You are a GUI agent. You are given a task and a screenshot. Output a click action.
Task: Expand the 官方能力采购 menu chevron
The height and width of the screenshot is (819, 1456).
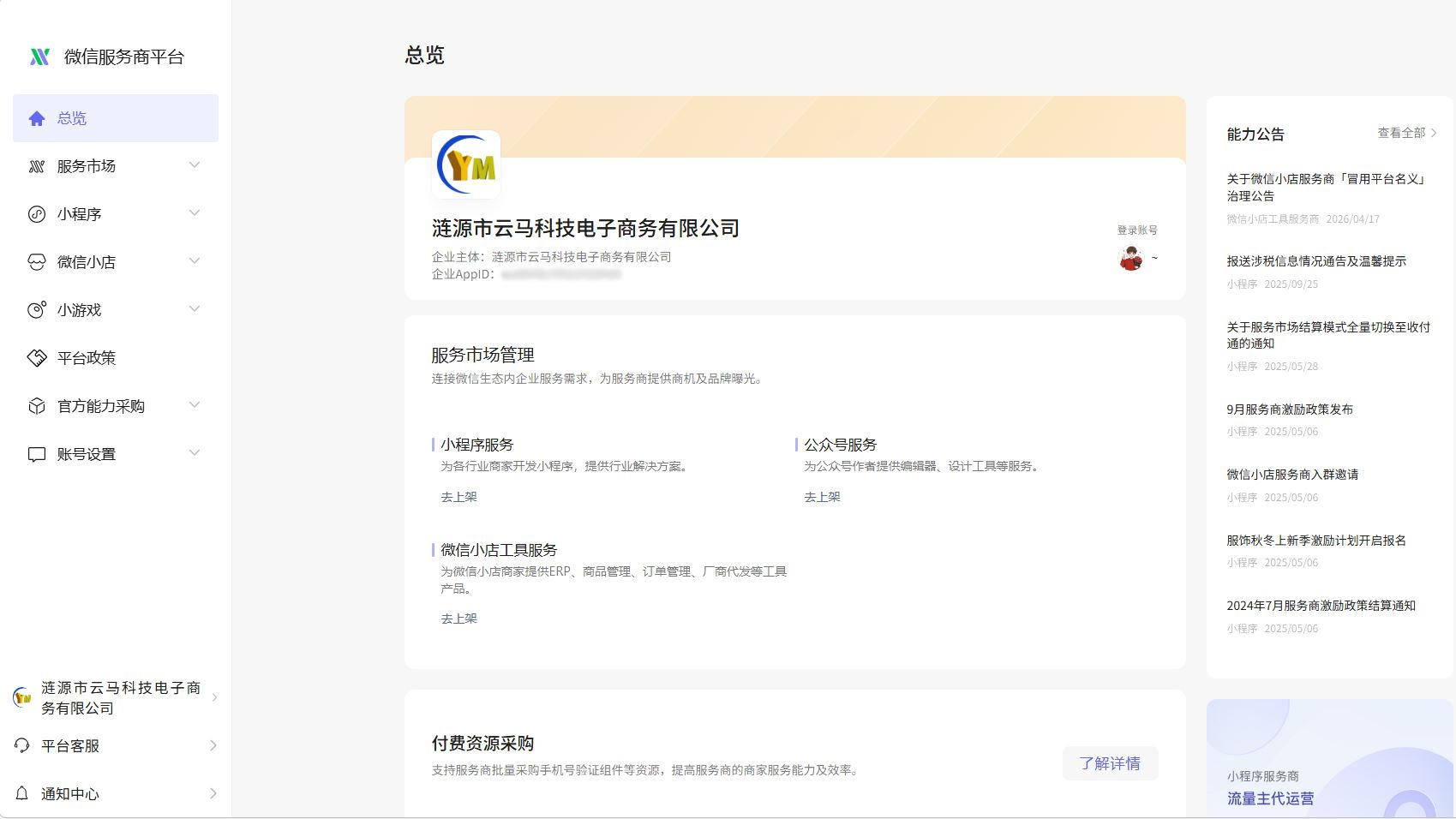195,405
